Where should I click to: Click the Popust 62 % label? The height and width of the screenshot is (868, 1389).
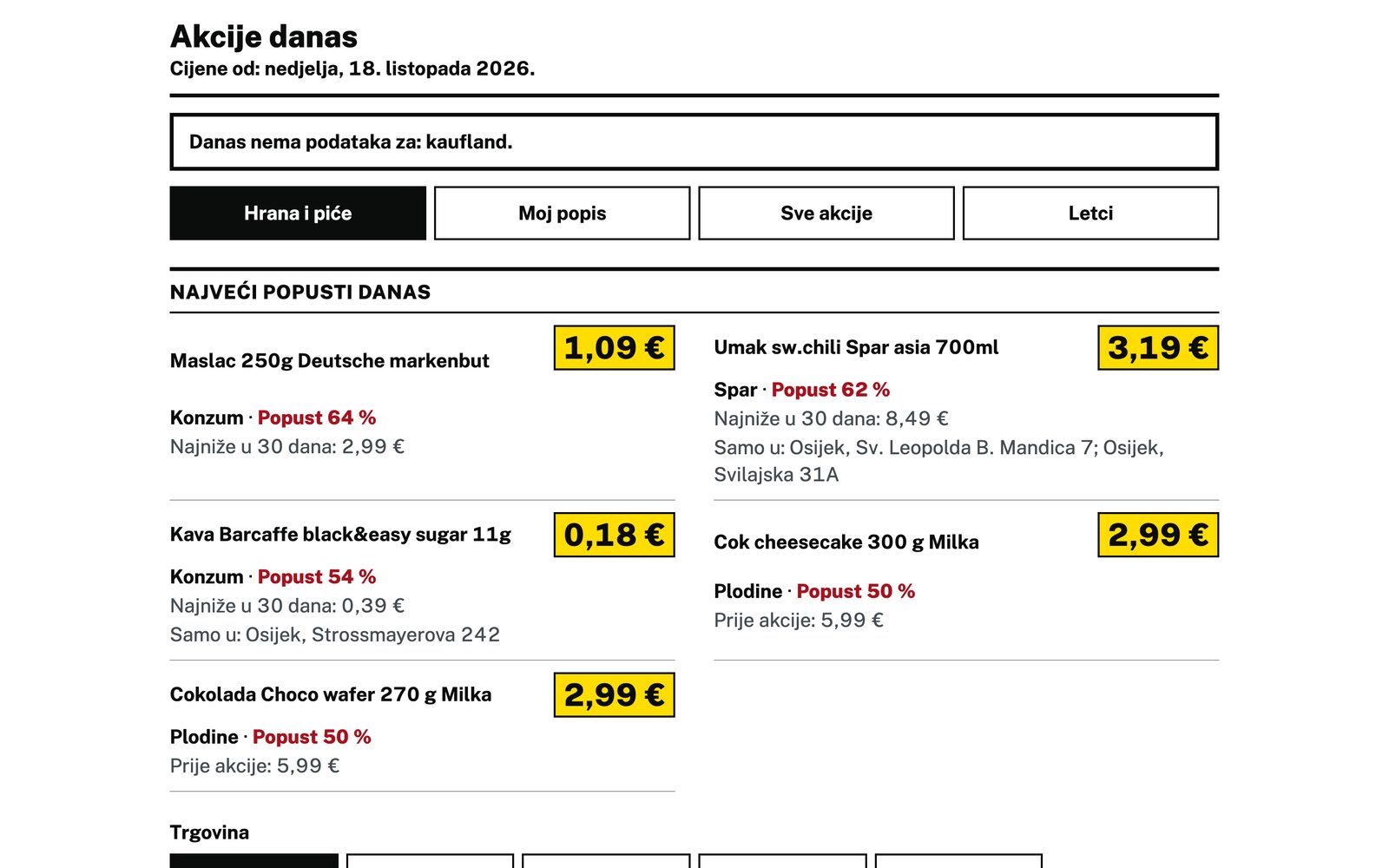(x=831, y=390)
